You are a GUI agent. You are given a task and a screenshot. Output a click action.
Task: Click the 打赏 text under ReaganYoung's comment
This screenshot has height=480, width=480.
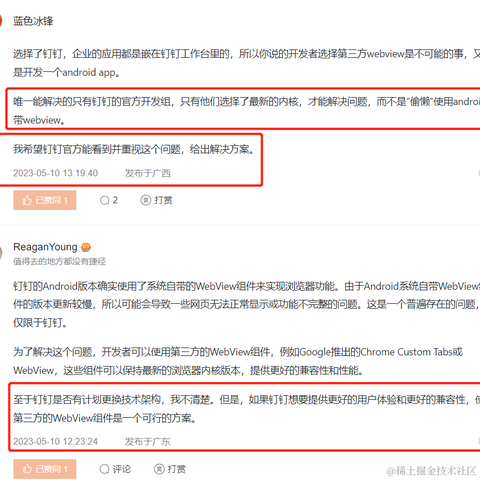(x=176, y=469)
